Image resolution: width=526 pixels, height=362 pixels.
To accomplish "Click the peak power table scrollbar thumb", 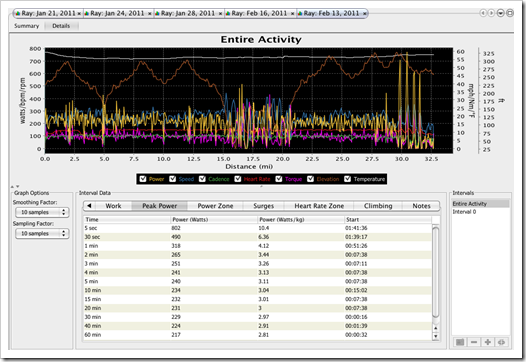I will 435,272.
